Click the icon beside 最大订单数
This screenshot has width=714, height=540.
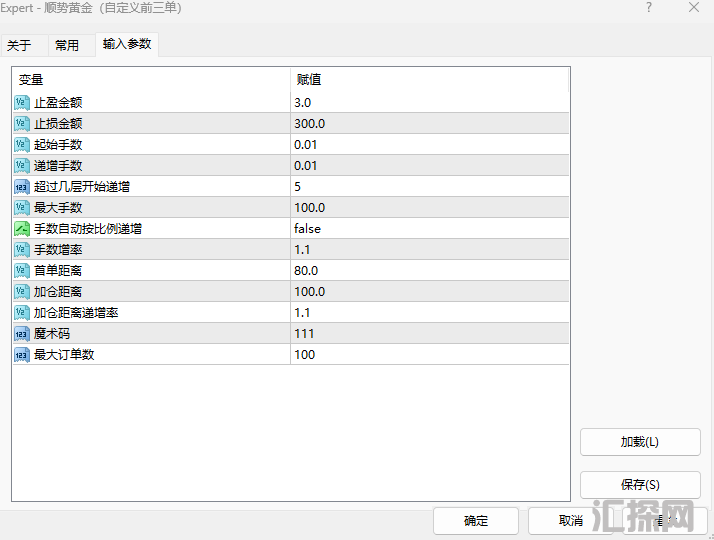click(x=22, y=354)
